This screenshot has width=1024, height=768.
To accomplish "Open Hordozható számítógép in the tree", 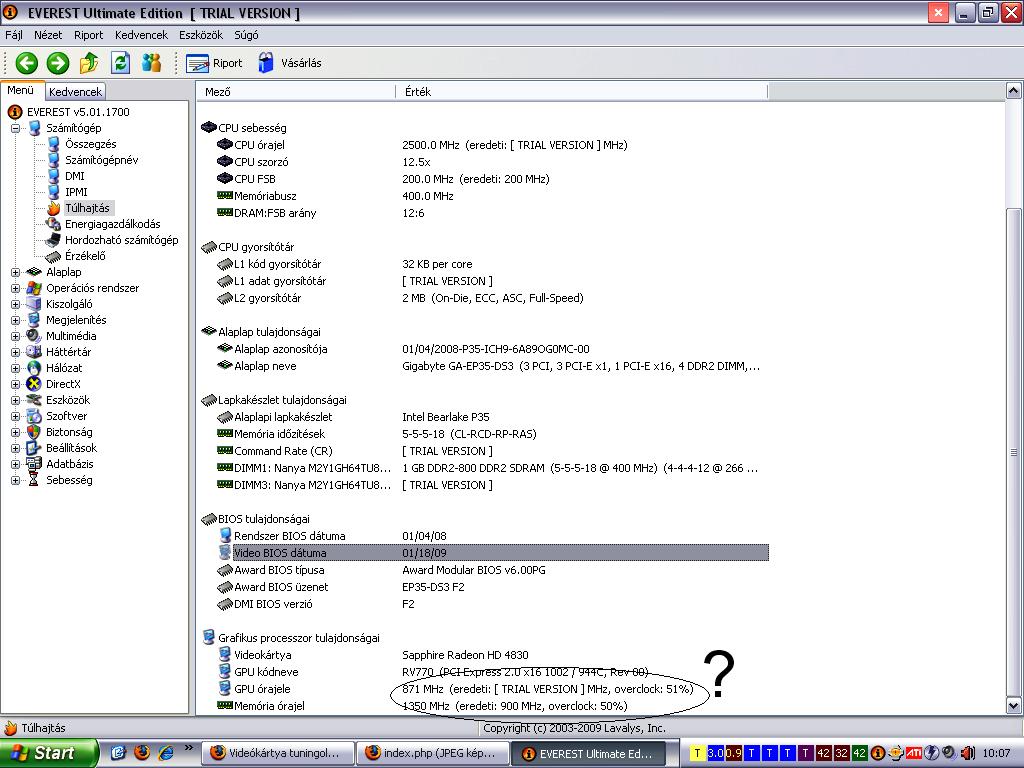I will tap(121, 240).
